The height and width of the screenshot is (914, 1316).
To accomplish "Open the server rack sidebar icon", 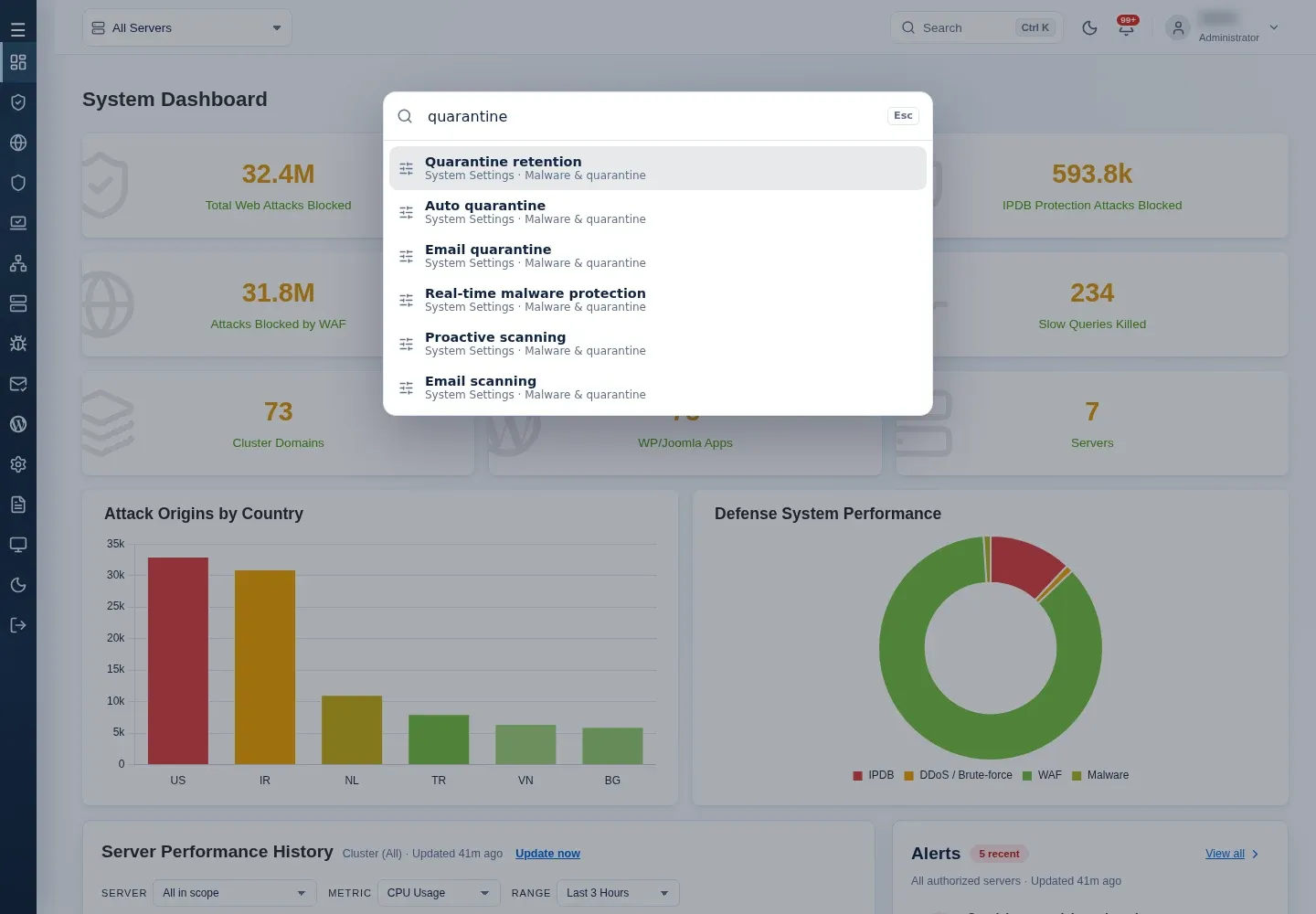I will 18,303.
